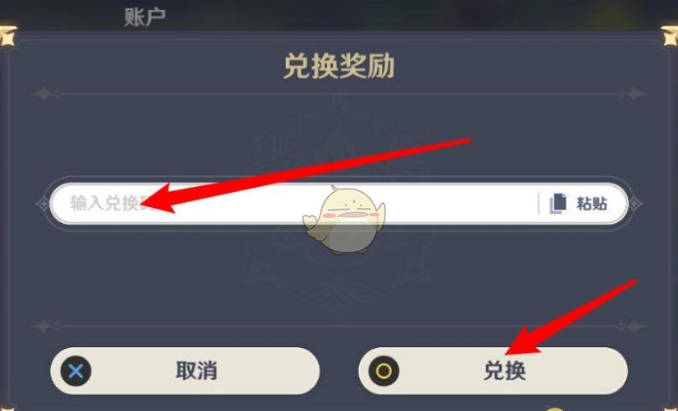The height and width of the screenshot is (411, 678).
Task: Click the top-left gold star corner ornament
Action: (x=8, y=36)
